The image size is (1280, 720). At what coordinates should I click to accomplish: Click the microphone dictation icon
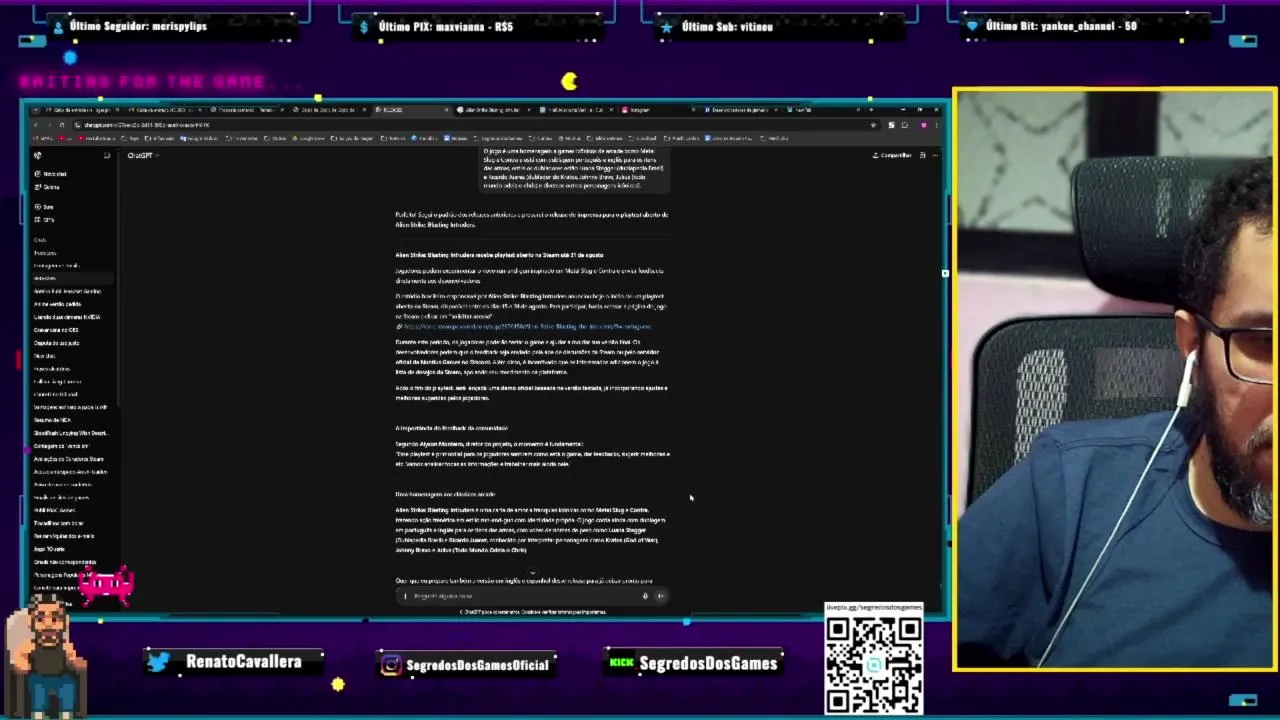(x=645, y=596)
